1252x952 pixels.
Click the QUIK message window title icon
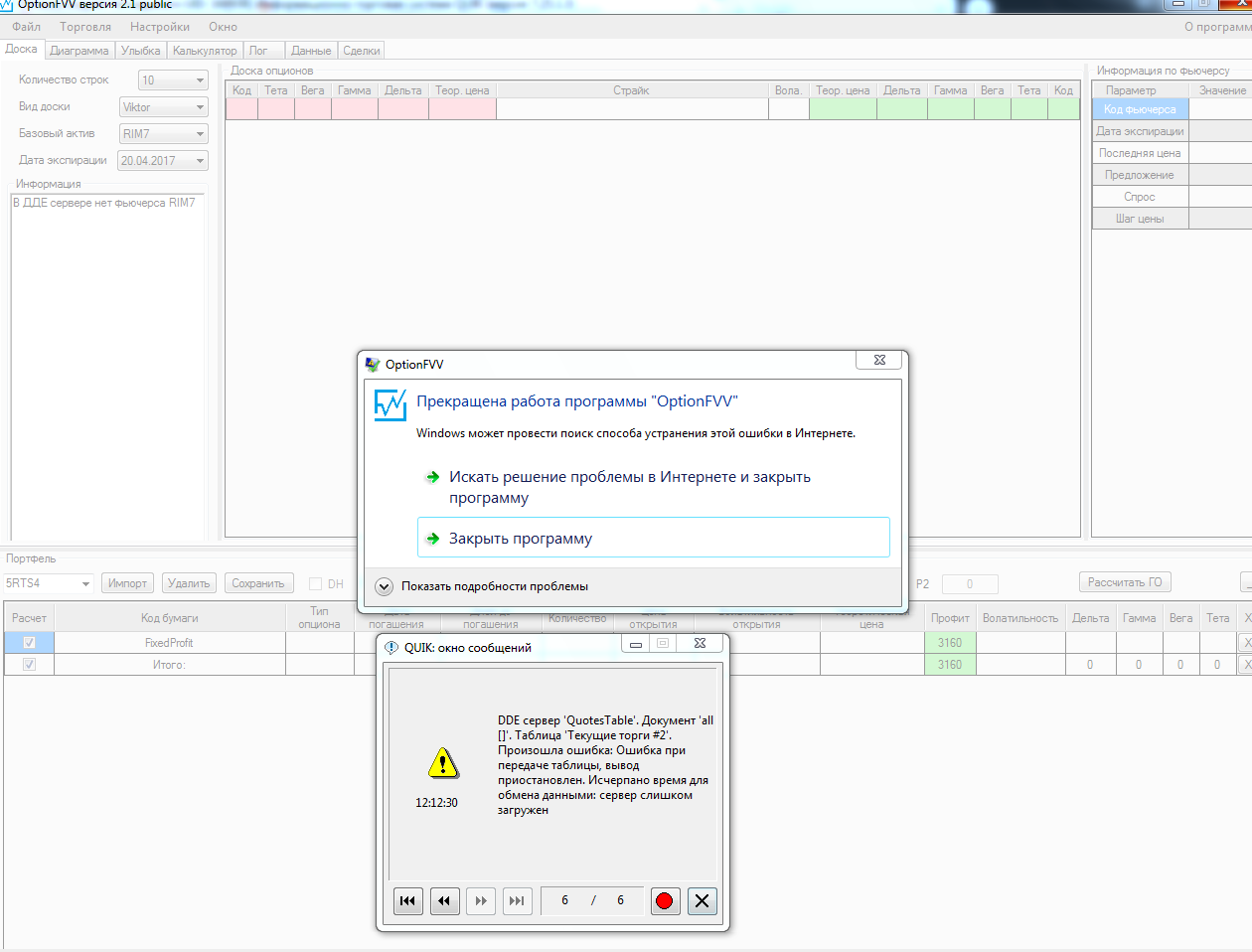(391, 647)
